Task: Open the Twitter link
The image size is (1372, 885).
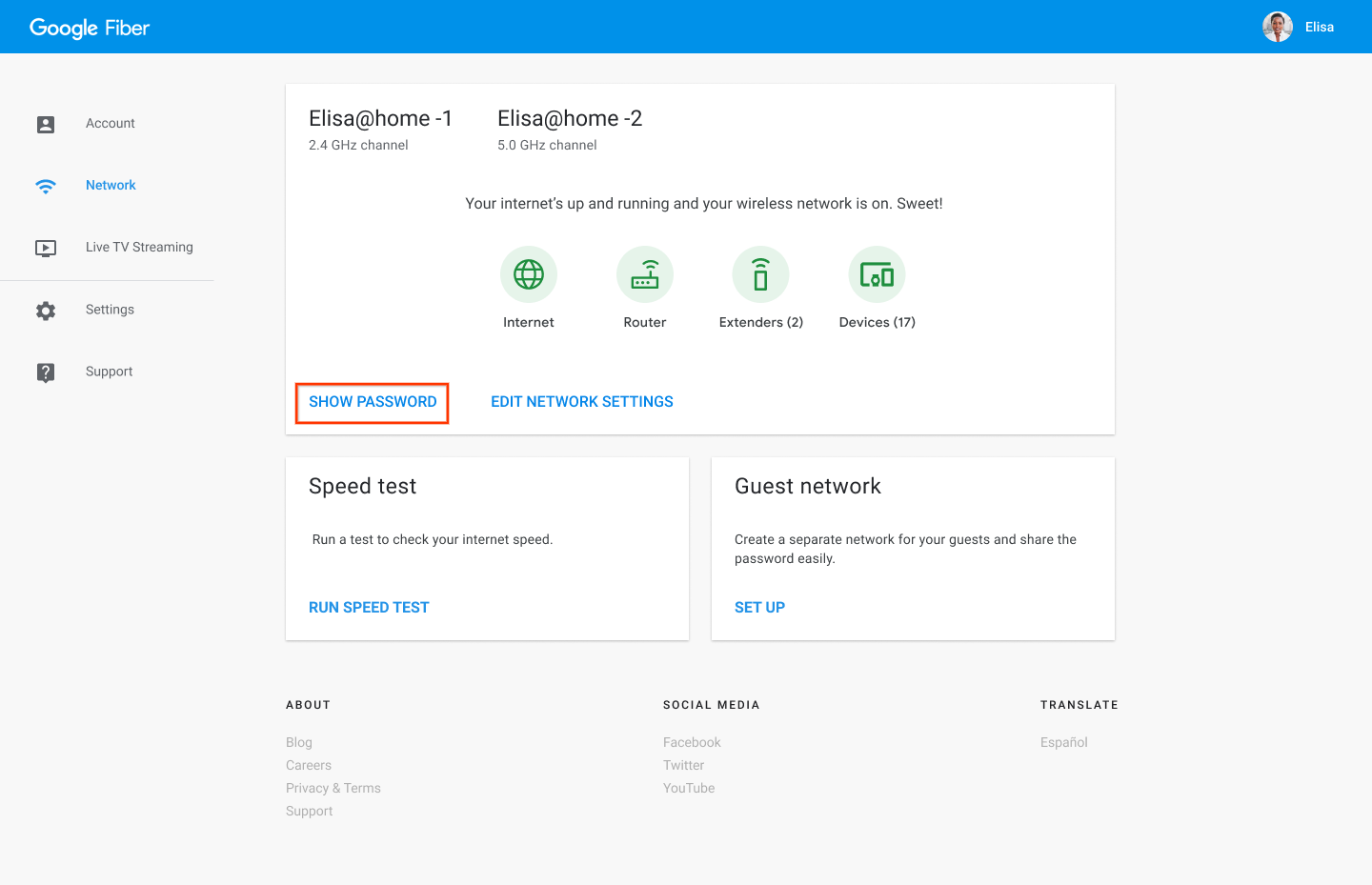Action: (x=684, y=765)
